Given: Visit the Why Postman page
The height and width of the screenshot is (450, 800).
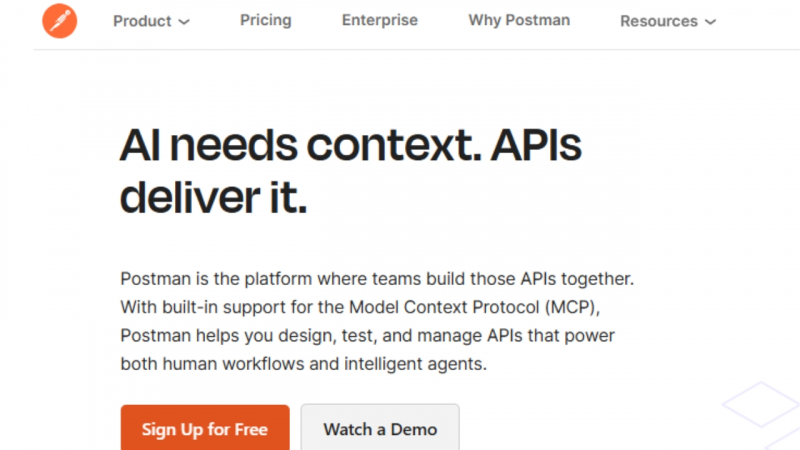Looking at the screenshot, I should click(x=519, y=20).
